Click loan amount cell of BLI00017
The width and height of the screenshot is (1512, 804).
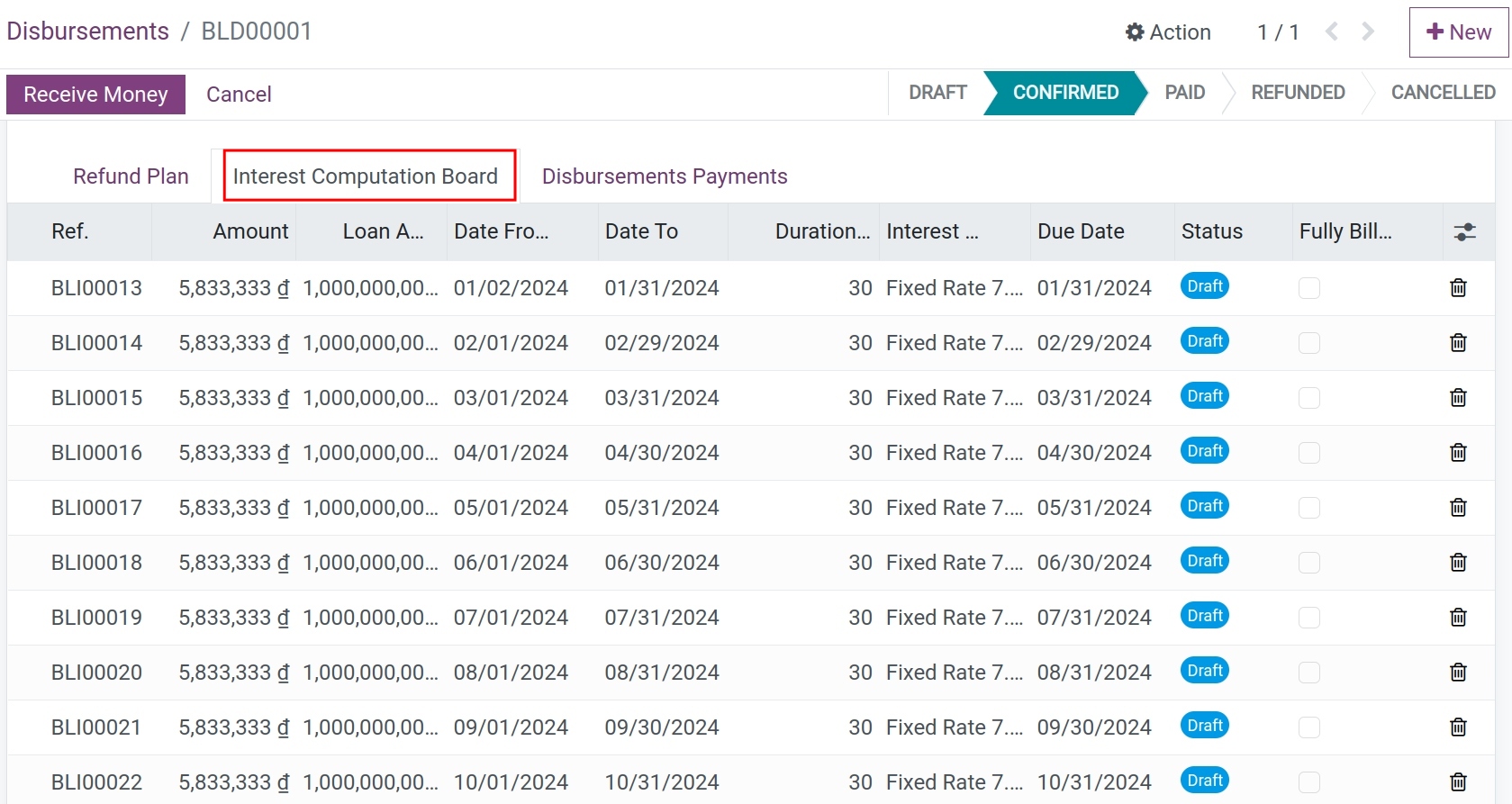coord(371,508)
